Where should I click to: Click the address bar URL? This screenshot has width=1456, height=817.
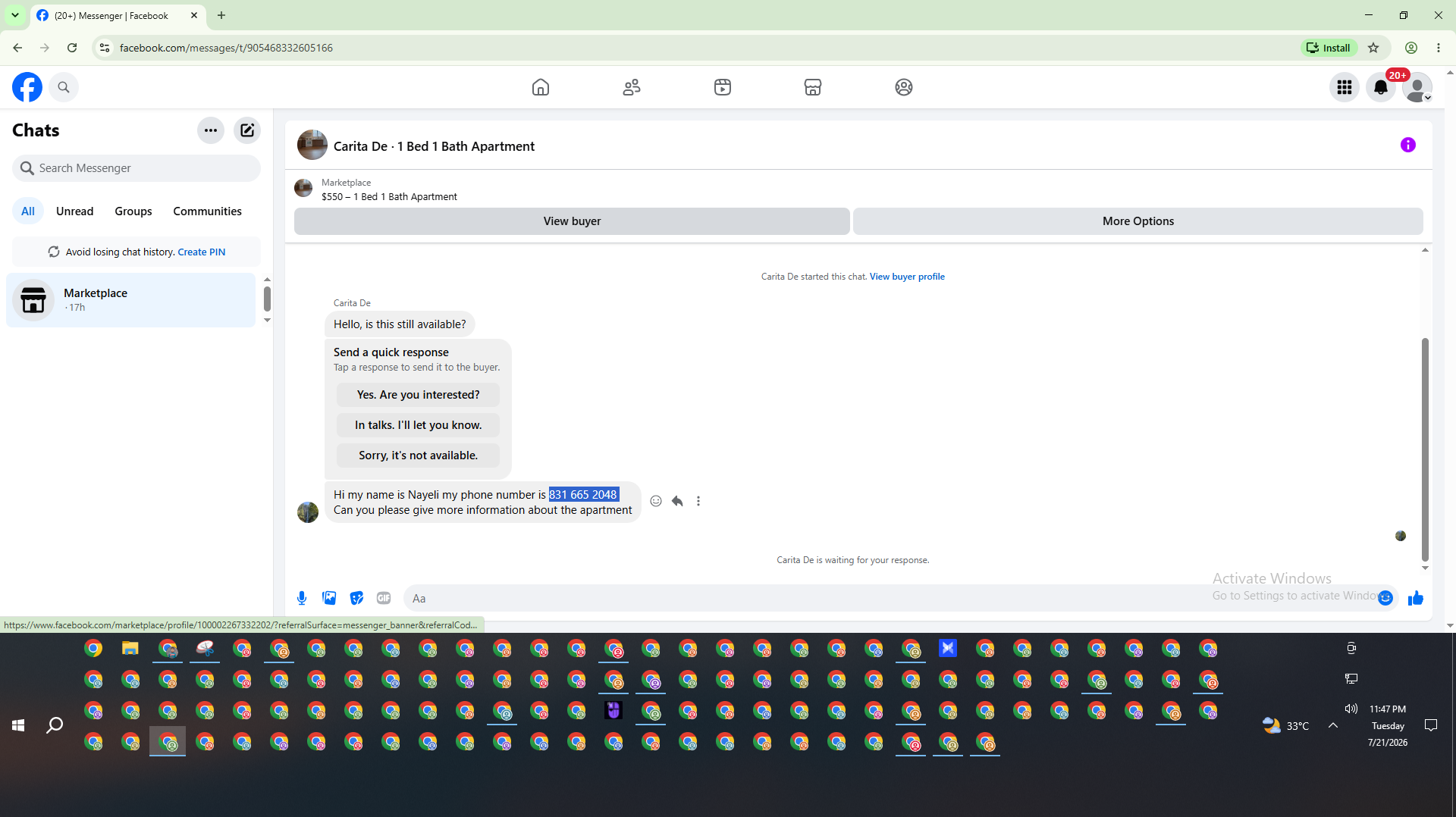[226, 48]
